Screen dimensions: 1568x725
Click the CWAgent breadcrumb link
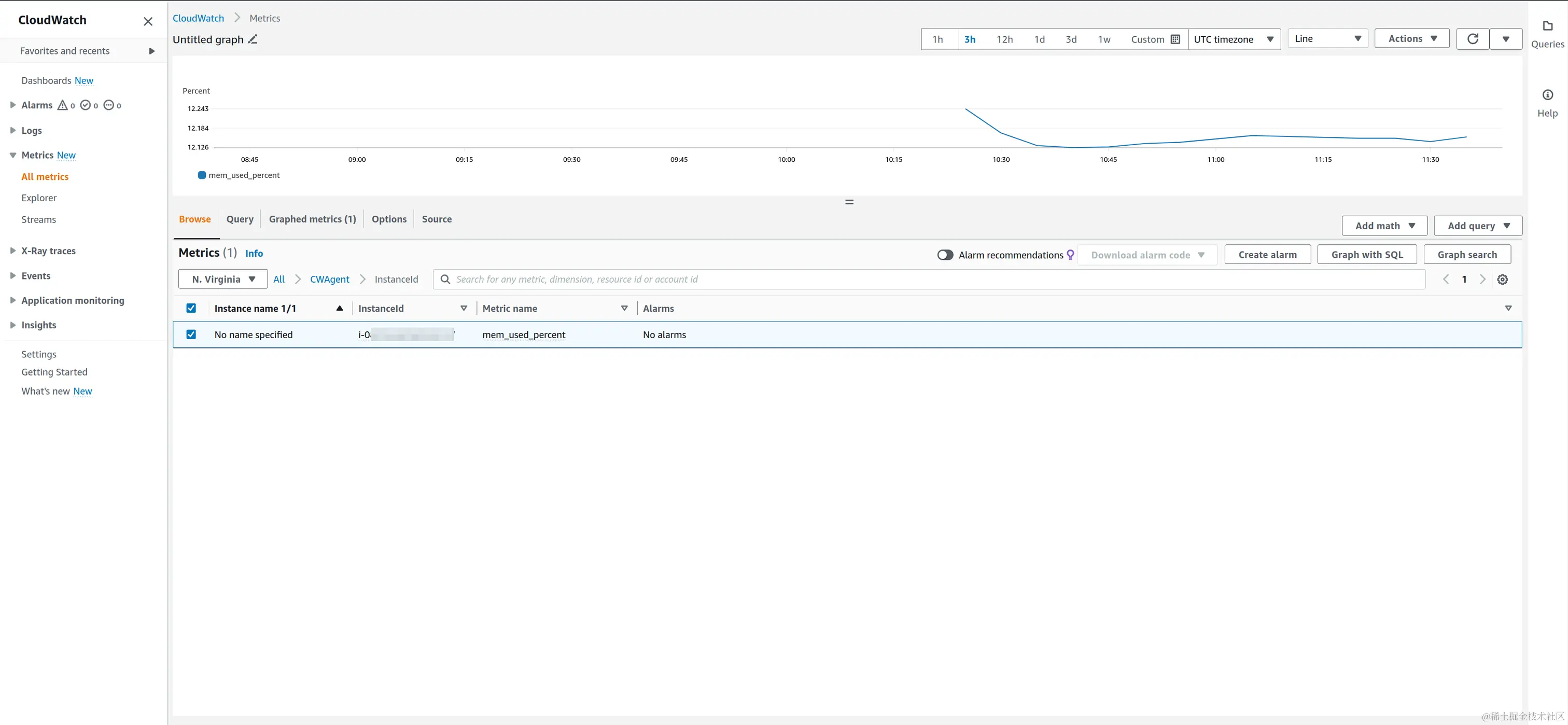[x=329, y=280]
